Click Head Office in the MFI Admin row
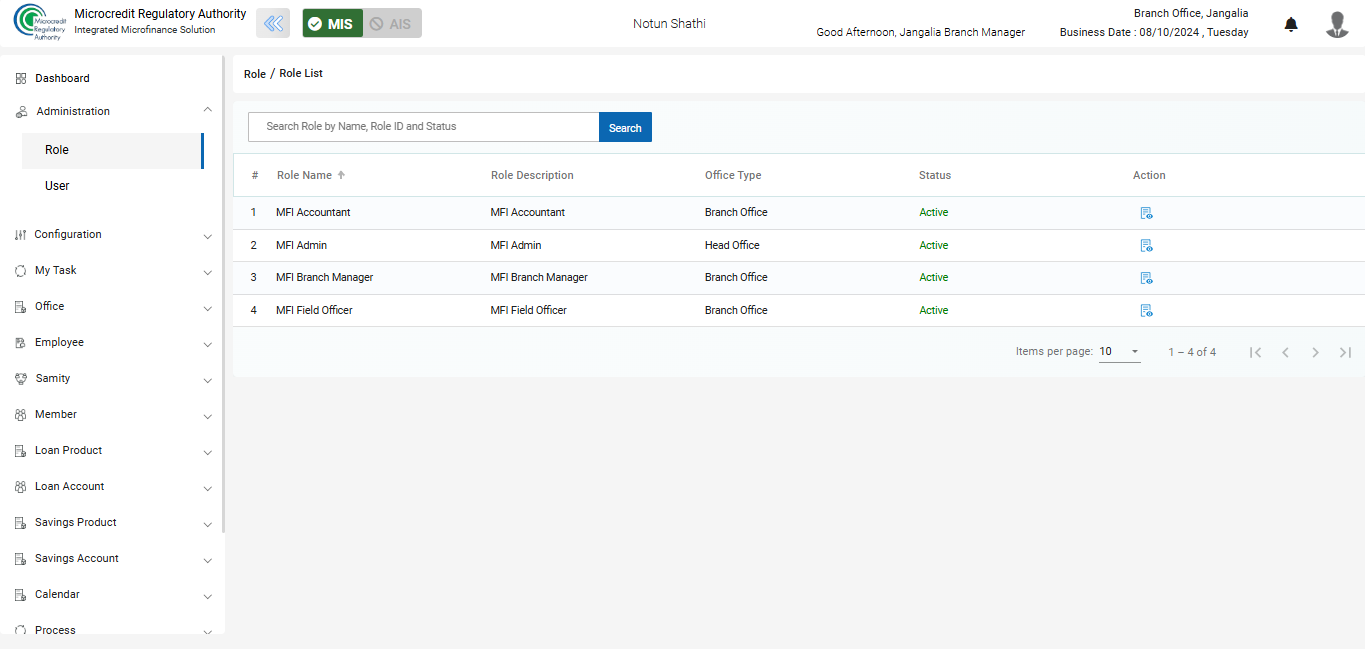This screenshot has width=1365, height=649. coord(732,246)
